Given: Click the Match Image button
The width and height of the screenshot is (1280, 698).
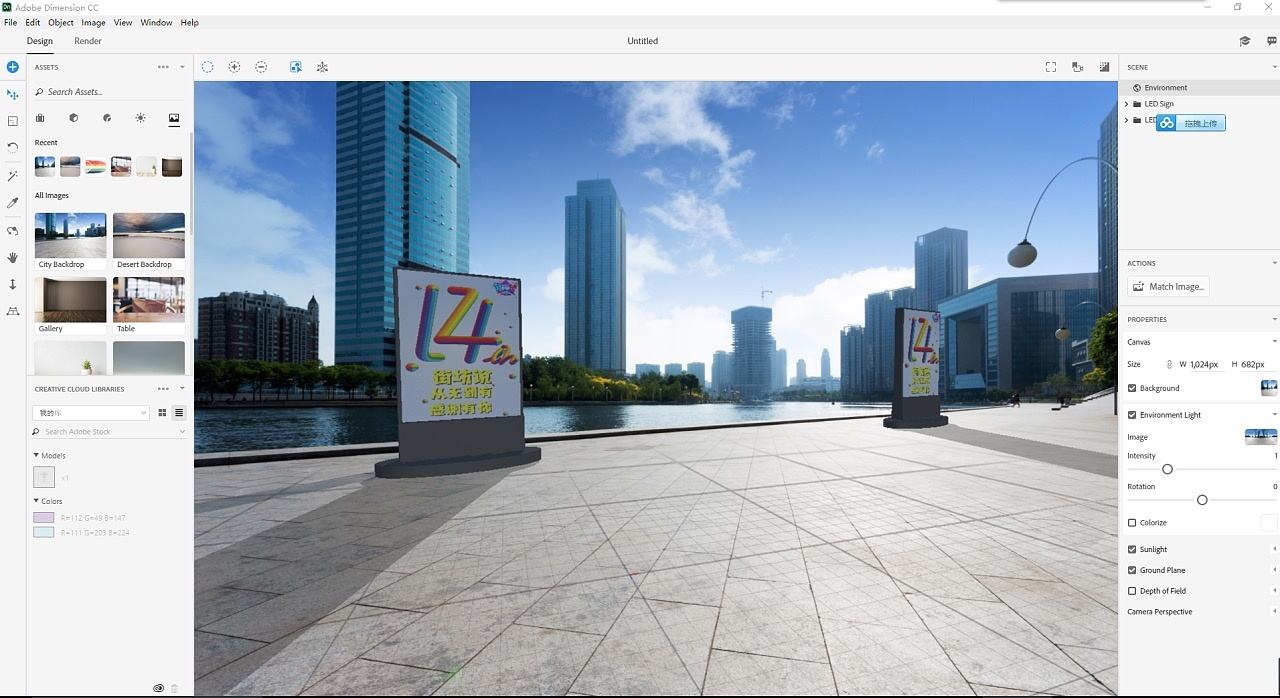Looking at the screenshot, I should click(x=1167, y=286).
